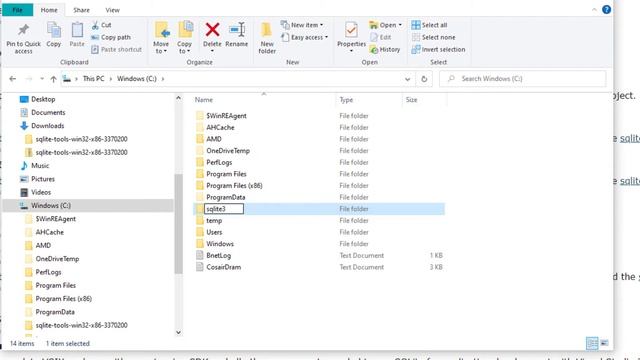
Task: Sort by the Size column header
Action: pyautogui.click(x=411, y=100)
